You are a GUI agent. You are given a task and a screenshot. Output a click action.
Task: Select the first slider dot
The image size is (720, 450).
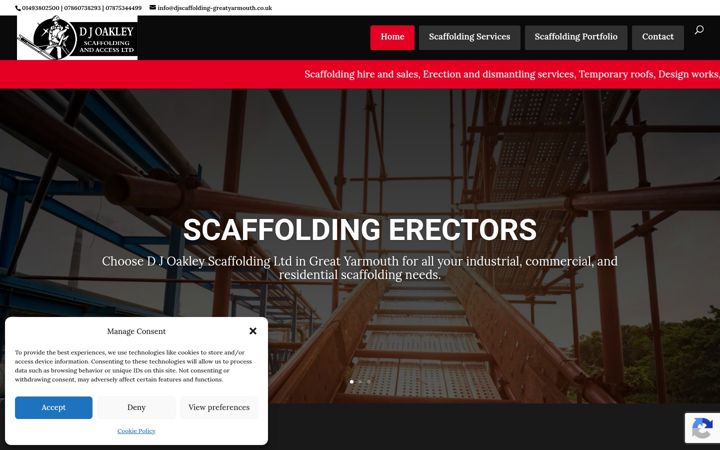pyautogui.click(x=352, y=382)
